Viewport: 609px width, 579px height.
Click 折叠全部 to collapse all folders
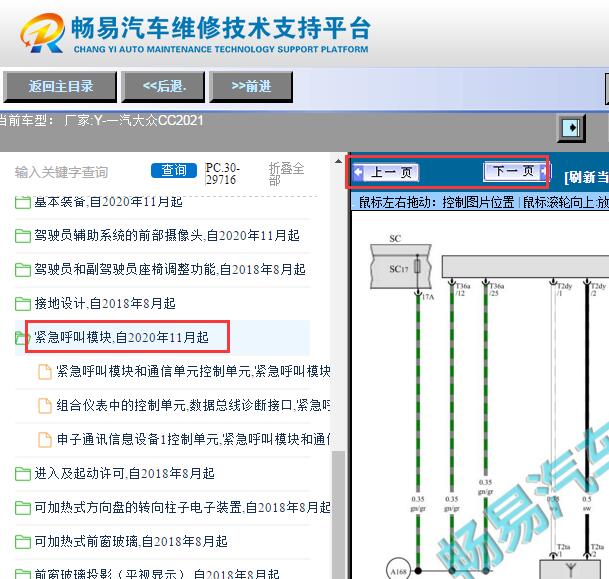tap(286, 174)
